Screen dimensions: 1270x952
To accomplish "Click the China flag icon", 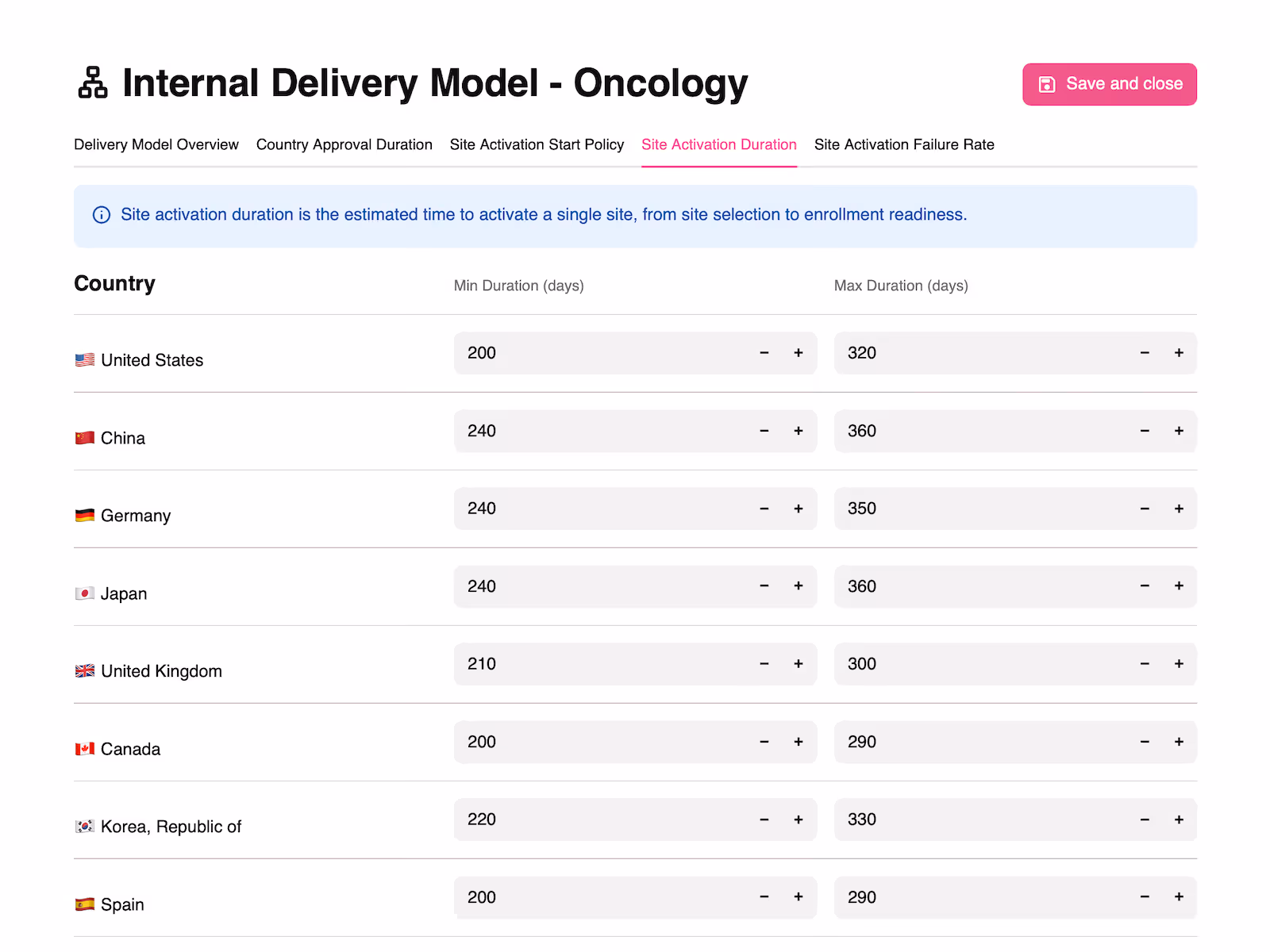I will coord(84,437).
